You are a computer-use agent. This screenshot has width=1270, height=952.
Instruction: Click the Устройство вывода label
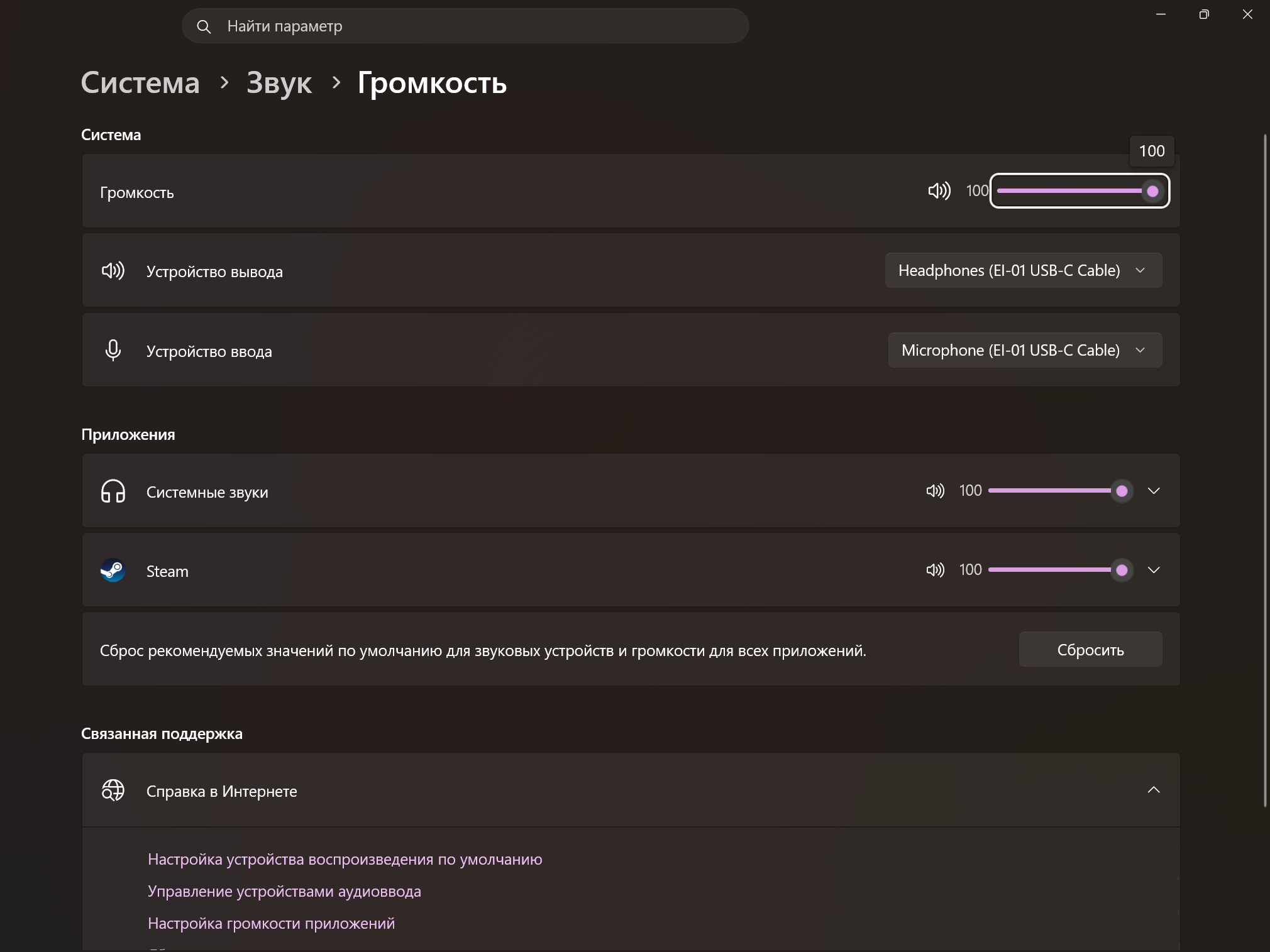point(214,271)
